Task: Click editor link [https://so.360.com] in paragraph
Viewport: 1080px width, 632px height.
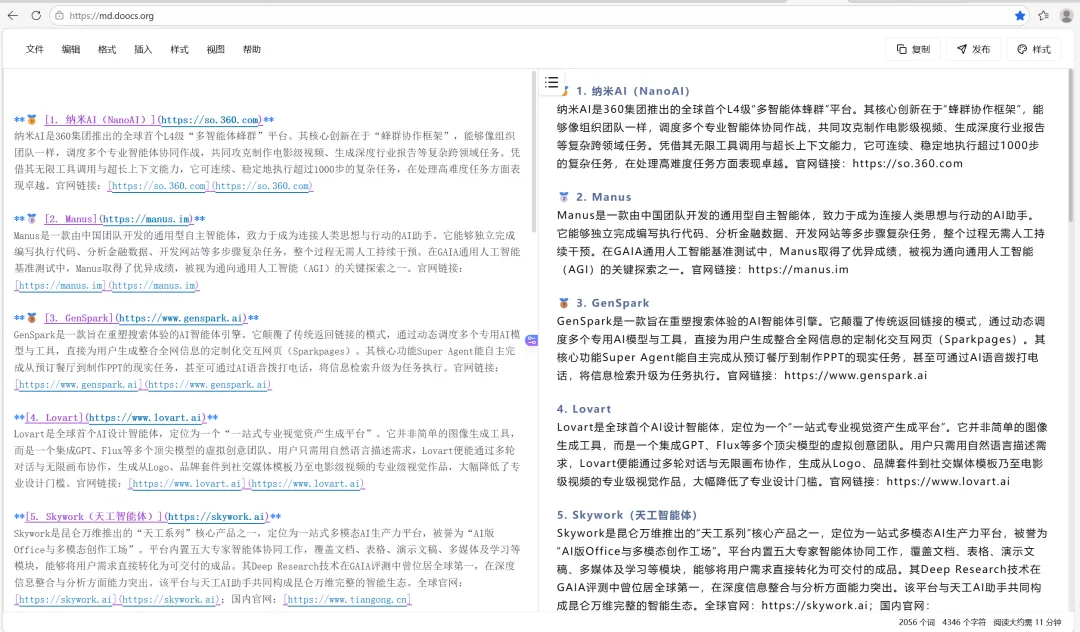Action: 158,186
